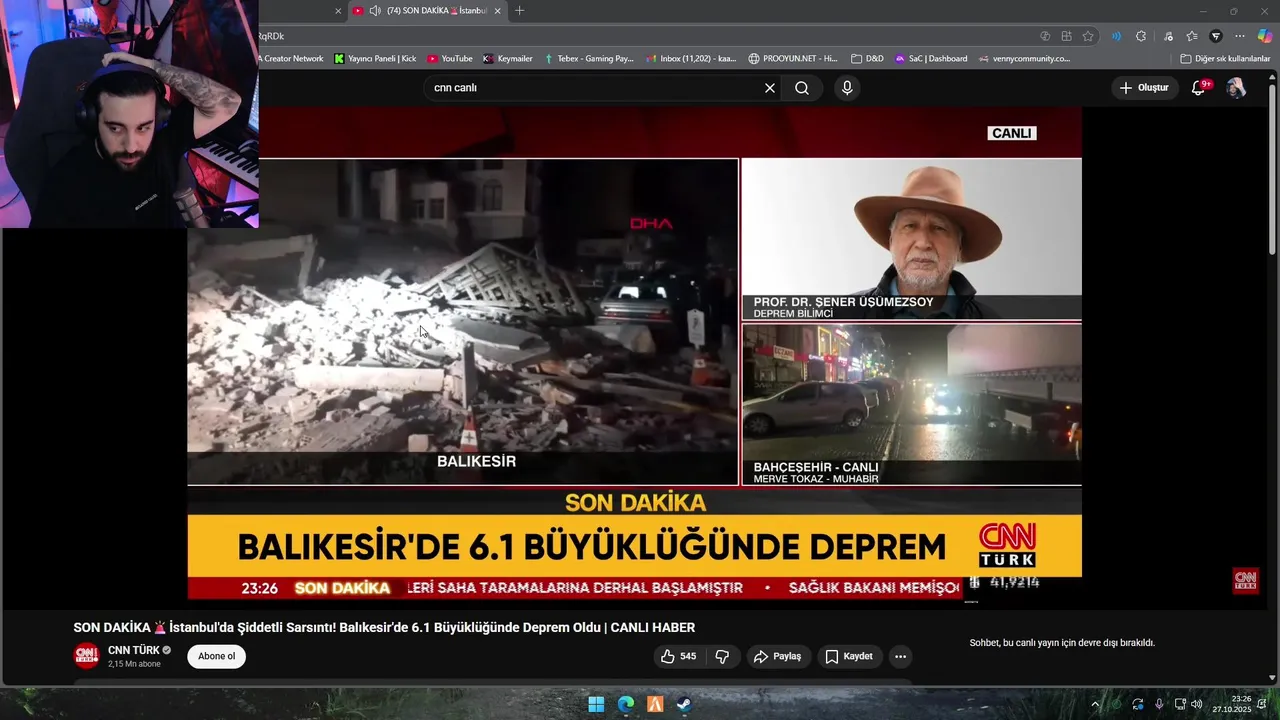Add this page to favorites star
The image size is (1280, 720).
[1088, 36]
